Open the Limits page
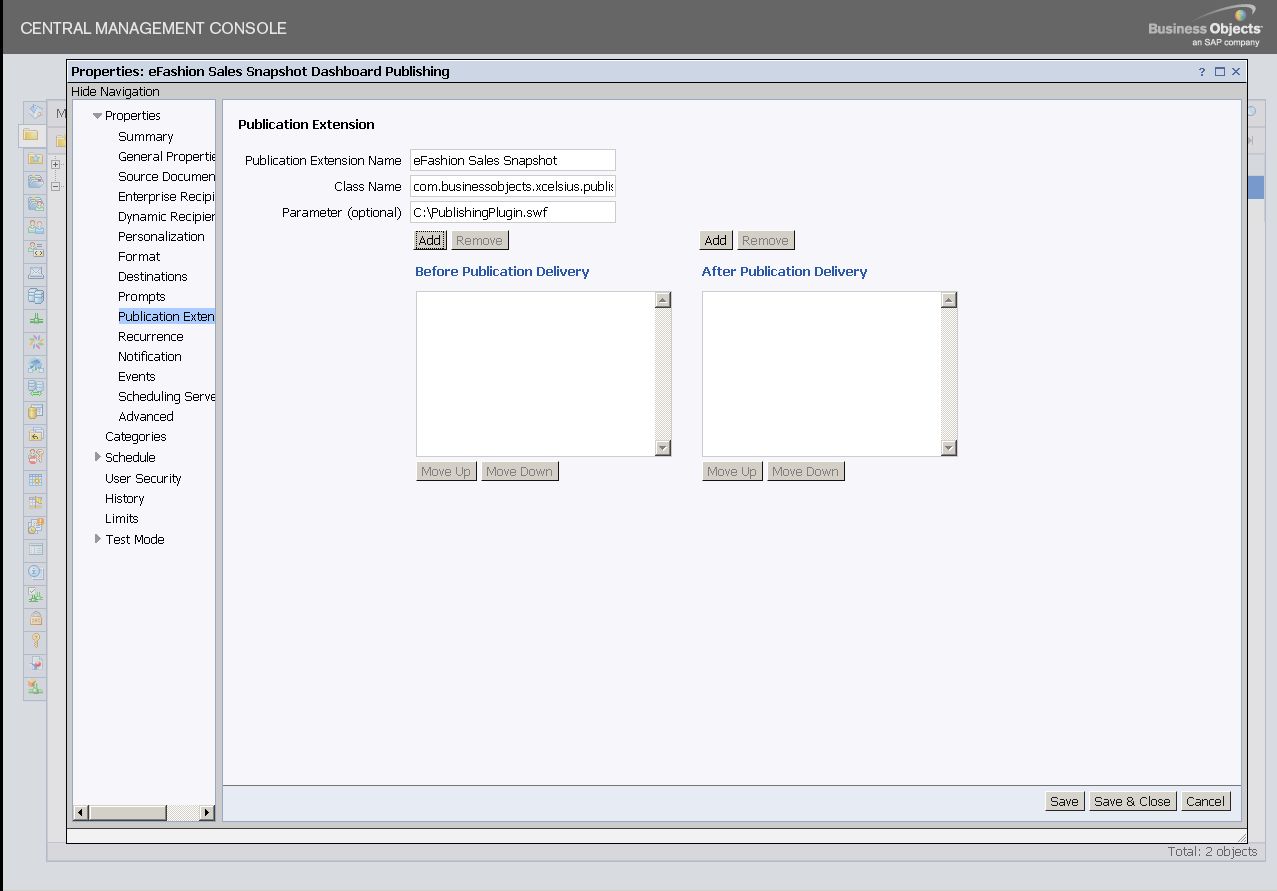Viewport: 1277px width, 891px height. coord(122,519)
